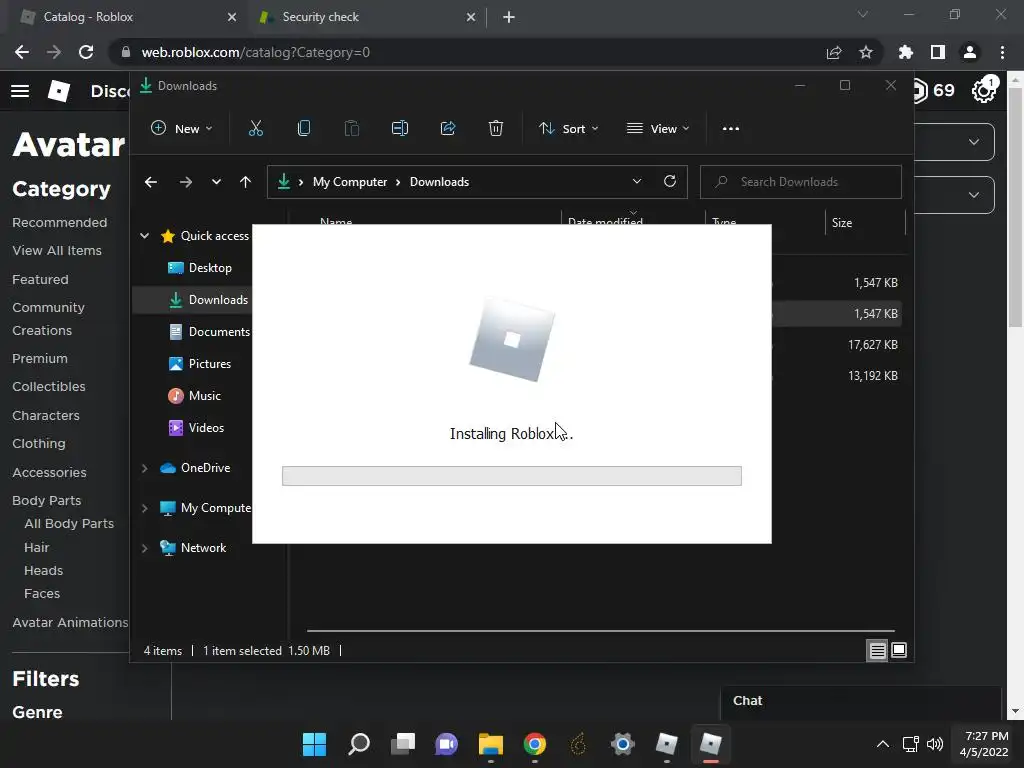Bookmark this page with the star icon
Screen dimensions: 1024x768
coord(866,52)
